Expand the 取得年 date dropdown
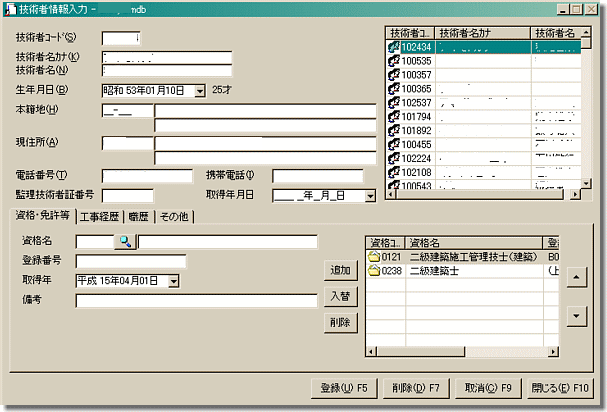The height and width of the screenshot is (412, 607). point(173,281)
